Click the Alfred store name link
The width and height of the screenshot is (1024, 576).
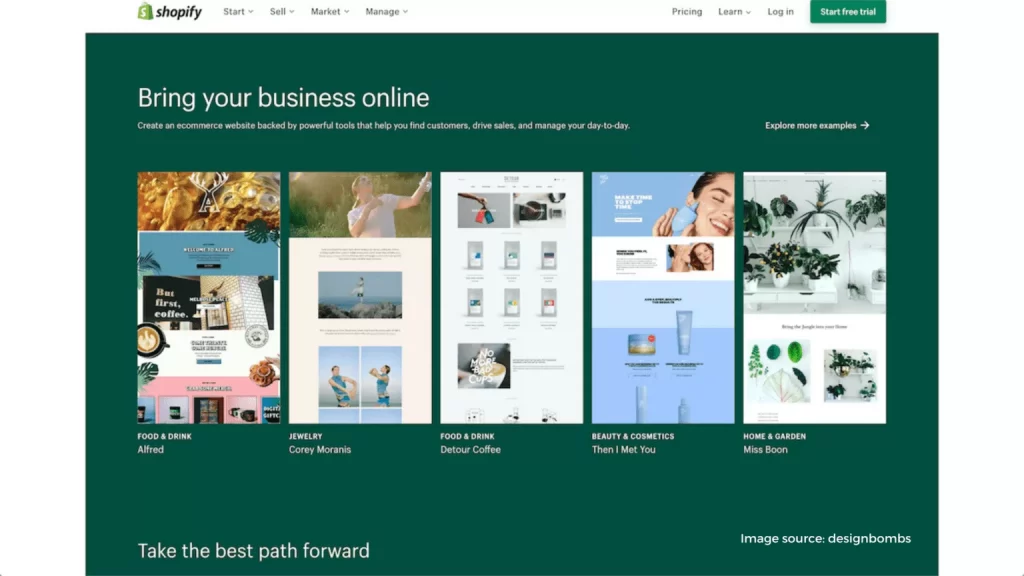(x=150, y=449)
